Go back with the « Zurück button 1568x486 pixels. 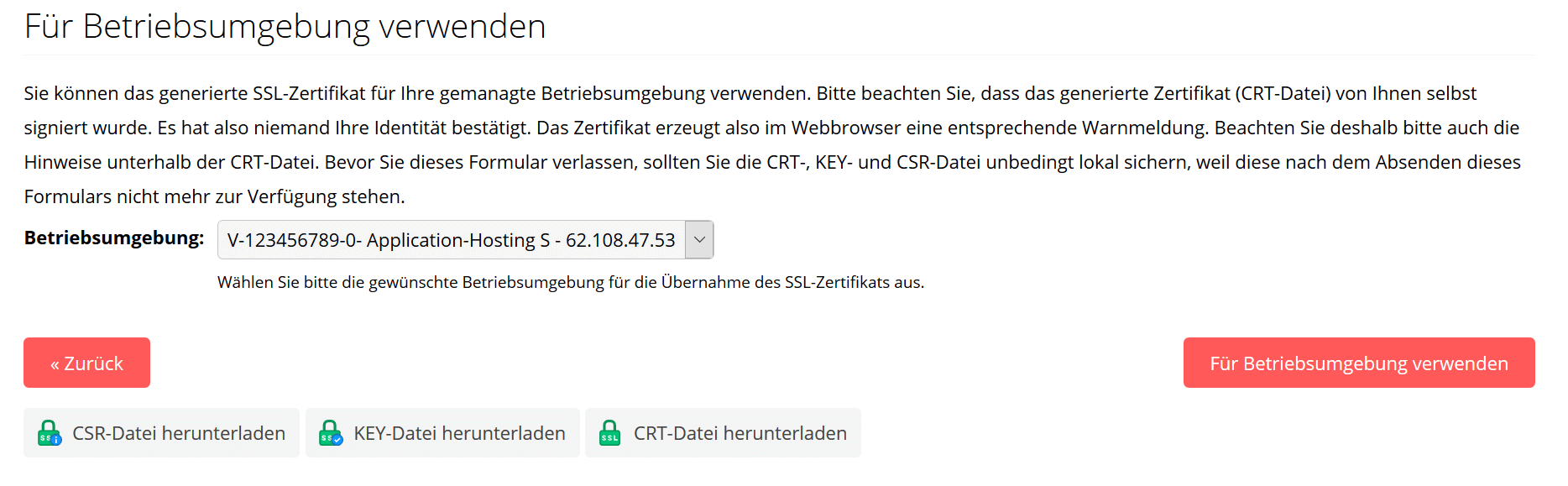coord(86,363)
